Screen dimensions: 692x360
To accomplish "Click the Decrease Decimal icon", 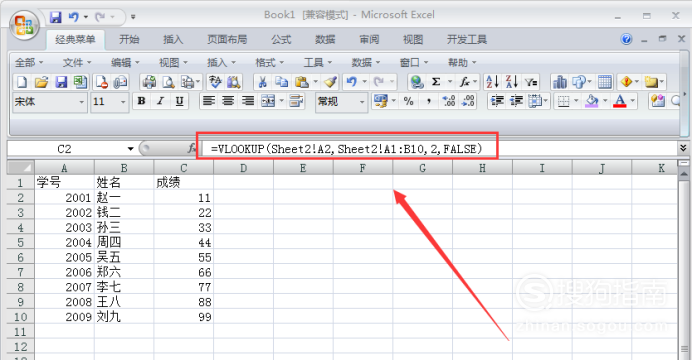I will point(468,101).
